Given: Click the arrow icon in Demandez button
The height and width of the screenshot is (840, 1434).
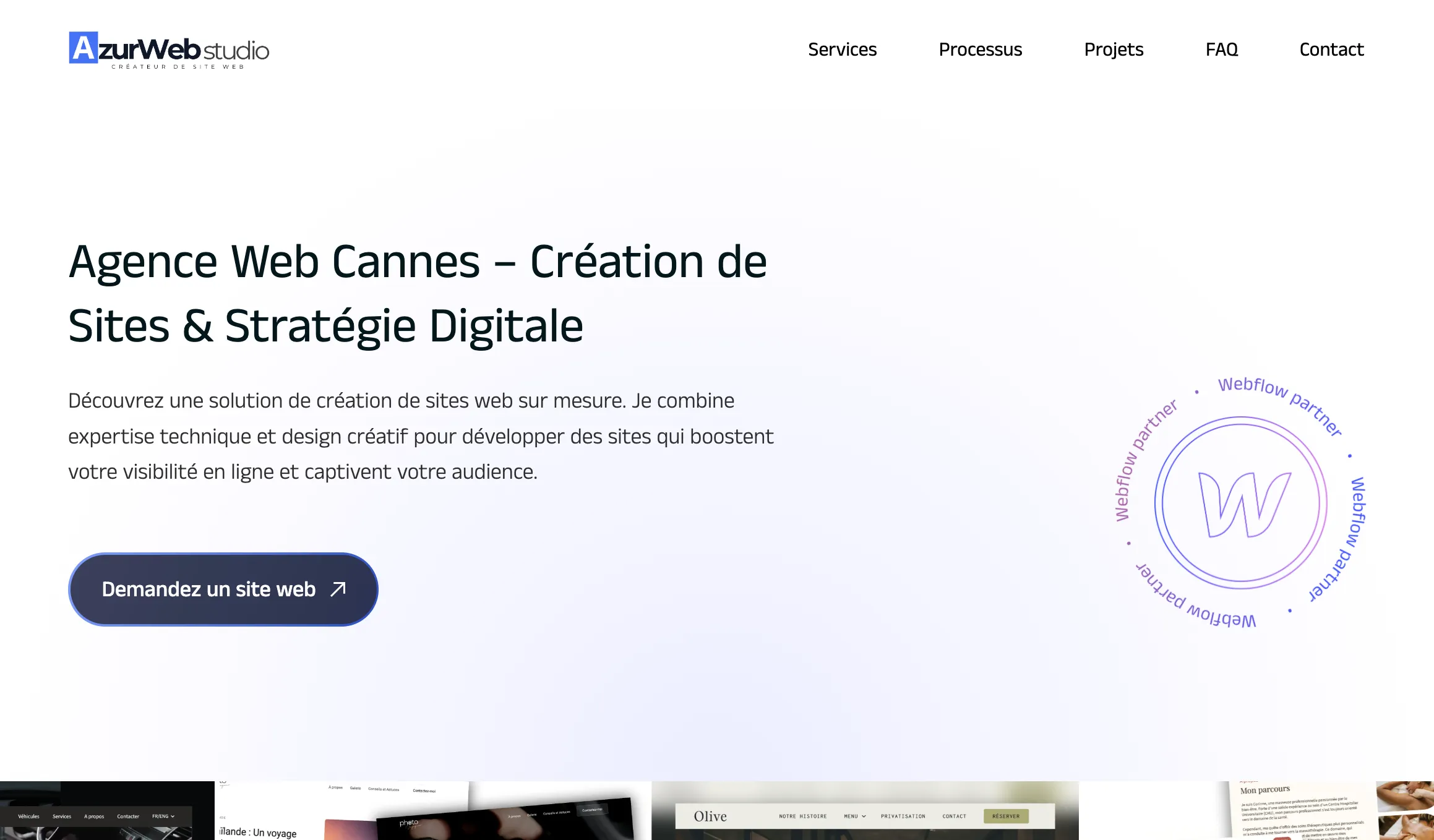Looking at the screenshot, I should [338, 589].
